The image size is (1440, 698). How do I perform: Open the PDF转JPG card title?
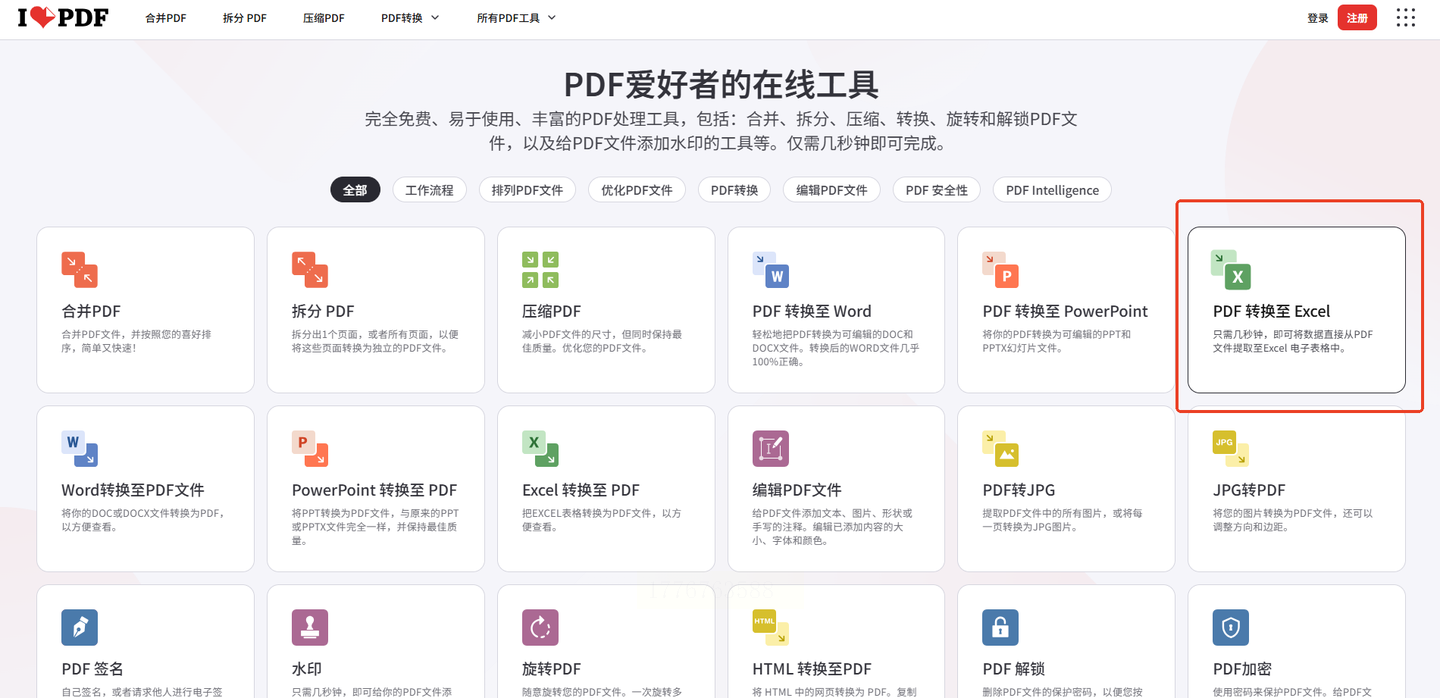tap(1018, 490)
